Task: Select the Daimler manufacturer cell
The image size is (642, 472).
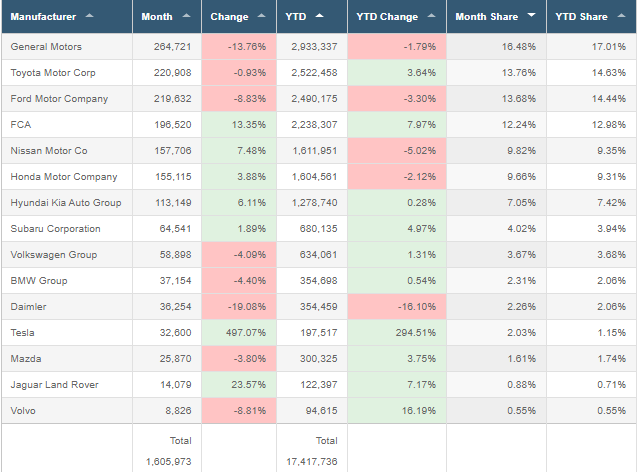Action: (67, 307)
